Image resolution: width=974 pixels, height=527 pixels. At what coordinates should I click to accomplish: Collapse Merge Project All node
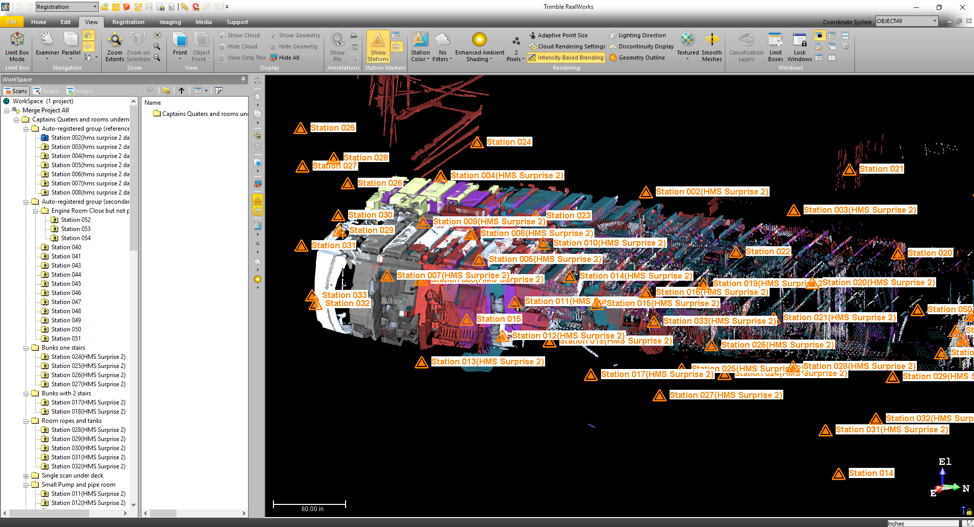(x=7, y=110)
